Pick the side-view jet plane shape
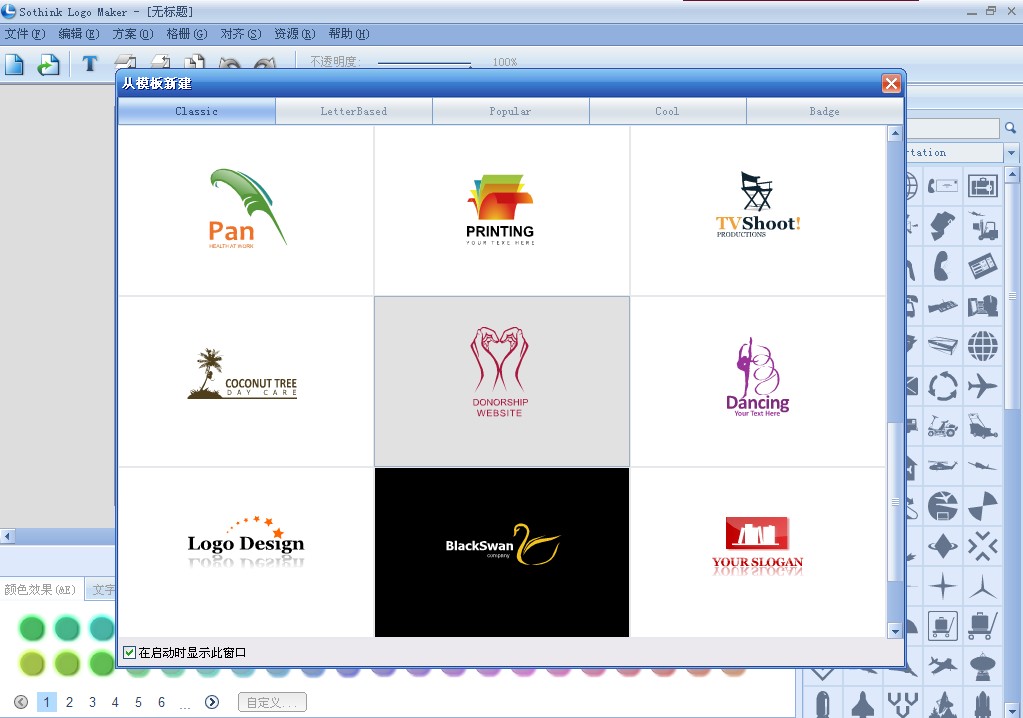1023x718 pixels. 983,466
